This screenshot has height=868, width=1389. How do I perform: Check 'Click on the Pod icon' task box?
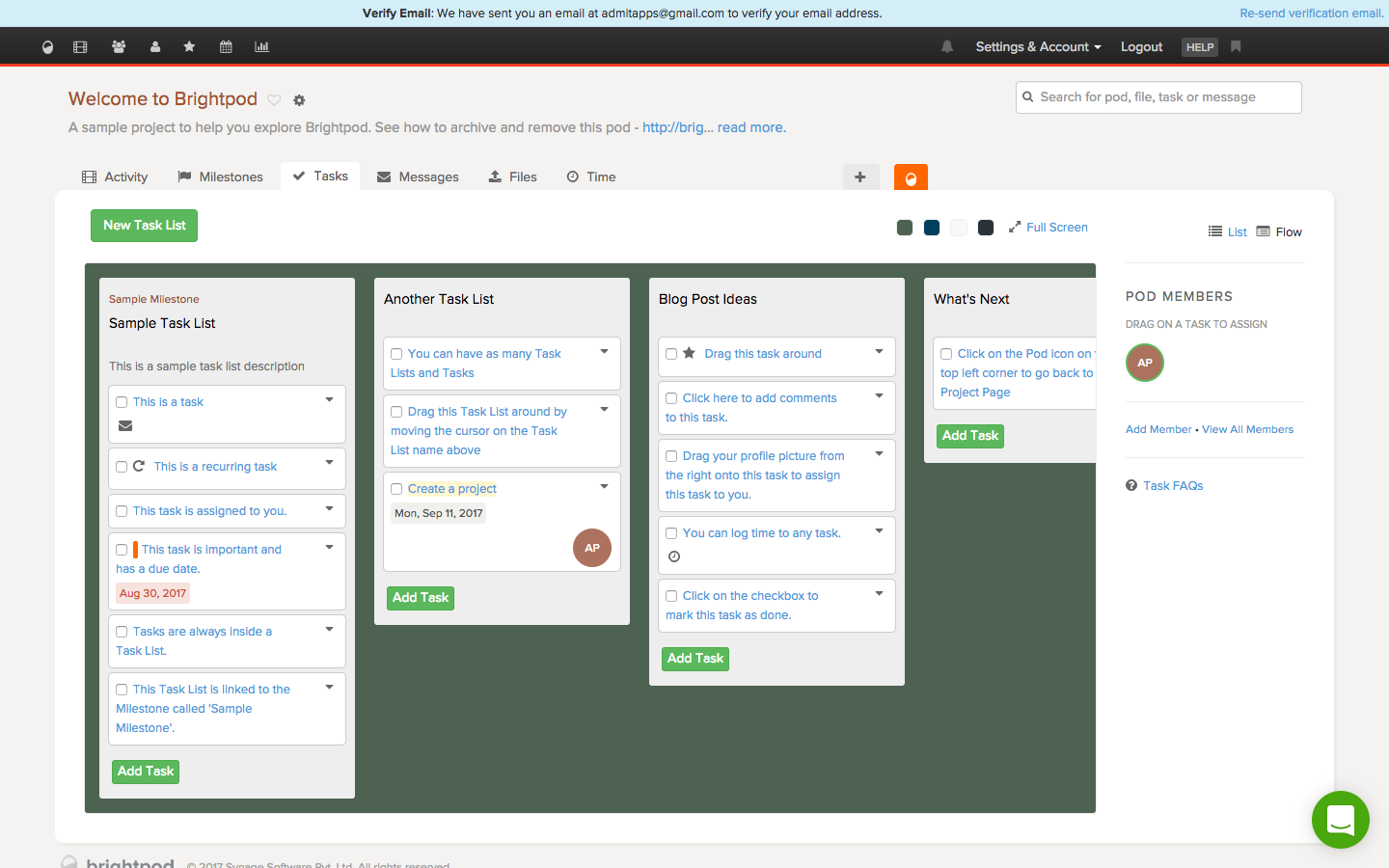pyautogui.click(x=946, y=354)
